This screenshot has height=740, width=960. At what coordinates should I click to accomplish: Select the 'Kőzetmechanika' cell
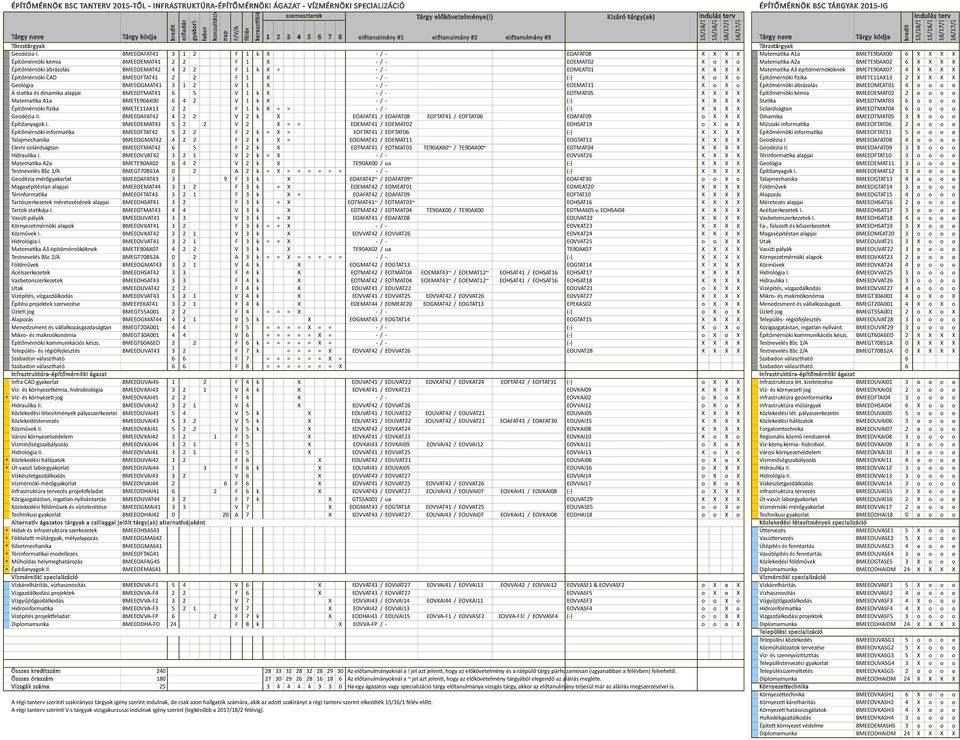coord(31,546)
